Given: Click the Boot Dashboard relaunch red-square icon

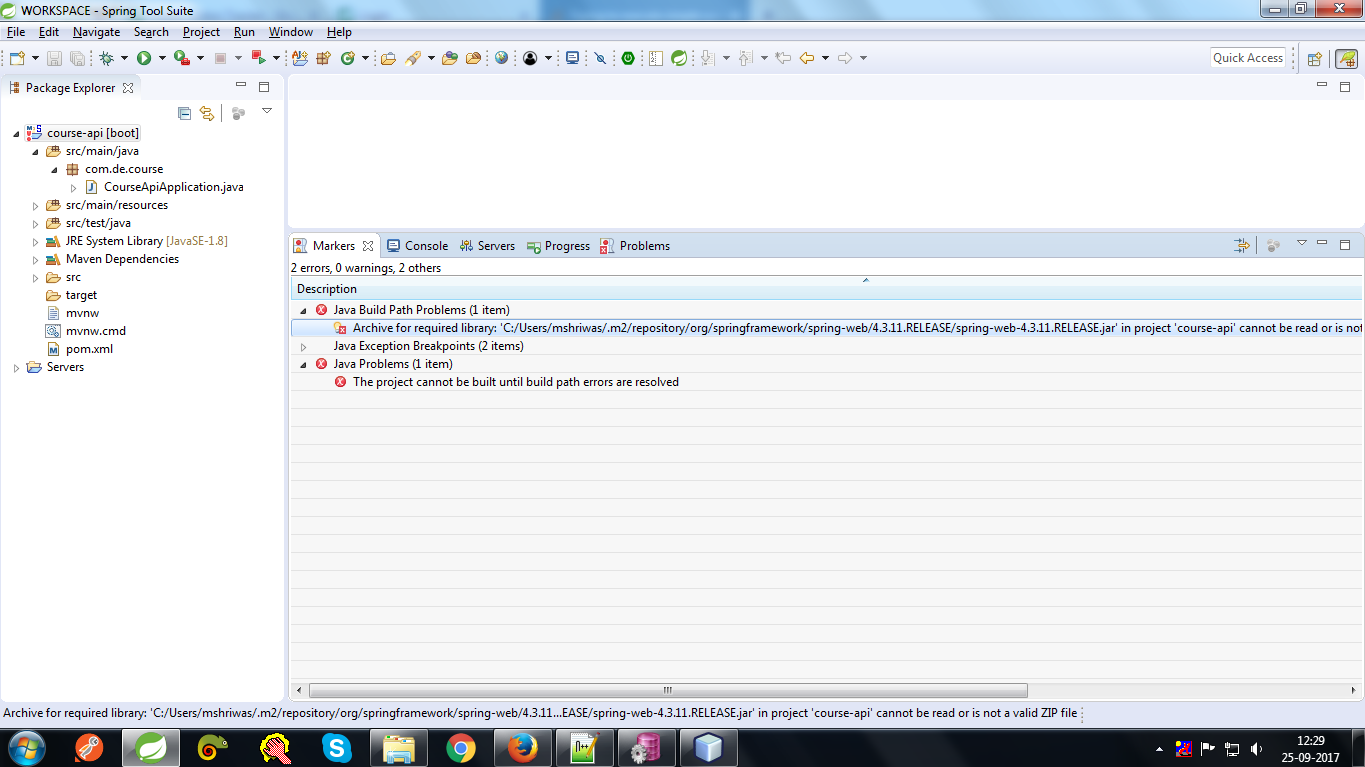Looking at the screenshot, I should 258,58.
